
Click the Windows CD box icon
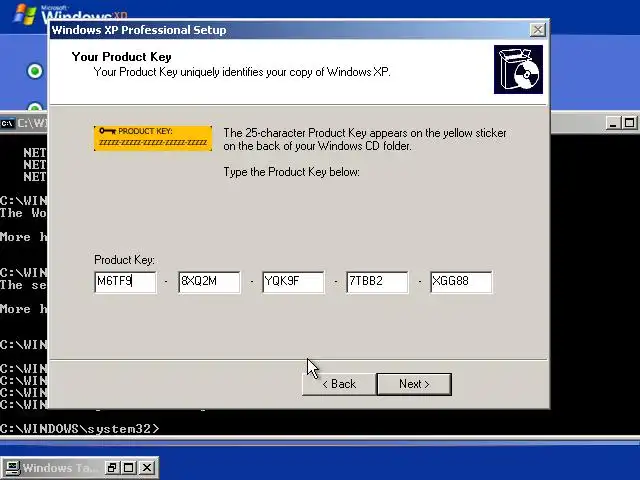coord(518,69)
